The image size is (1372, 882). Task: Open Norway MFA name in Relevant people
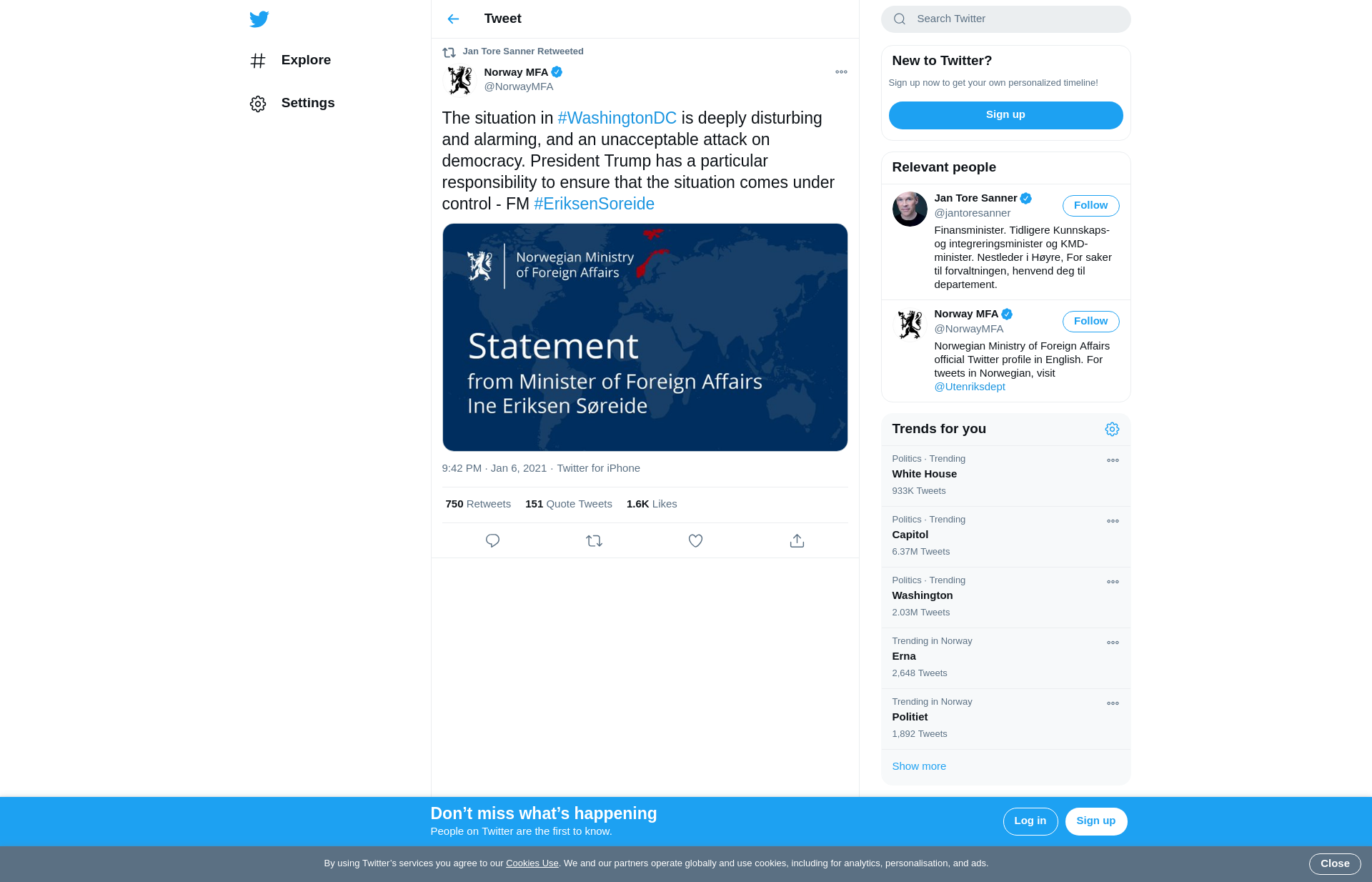966,314
